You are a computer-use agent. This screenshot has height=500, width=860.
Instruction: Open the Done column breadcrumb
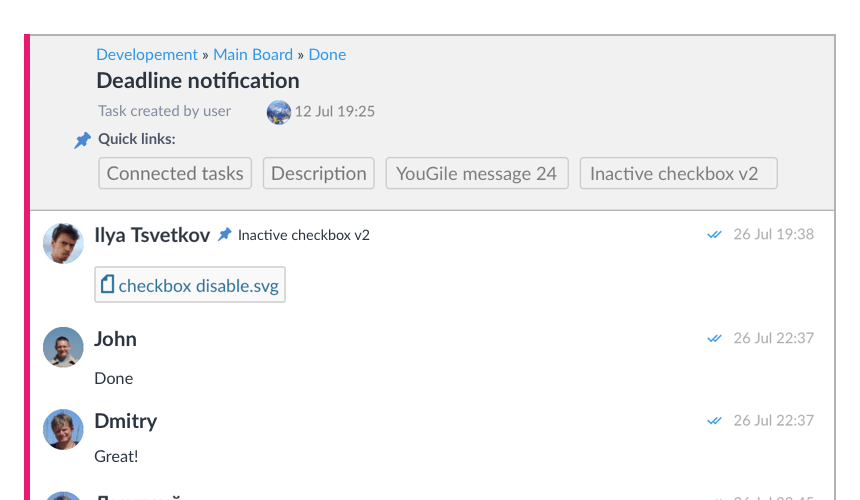pyautogui.click(x=327, y=55)
